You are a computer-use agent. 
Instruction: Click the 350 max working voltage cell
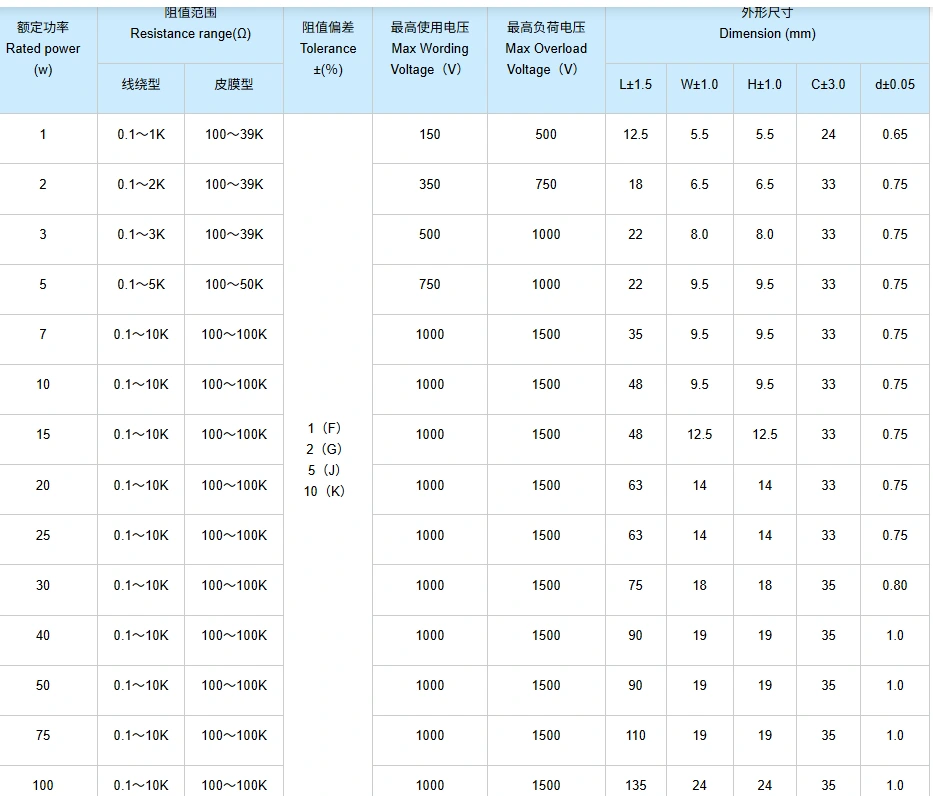point(428,186)
